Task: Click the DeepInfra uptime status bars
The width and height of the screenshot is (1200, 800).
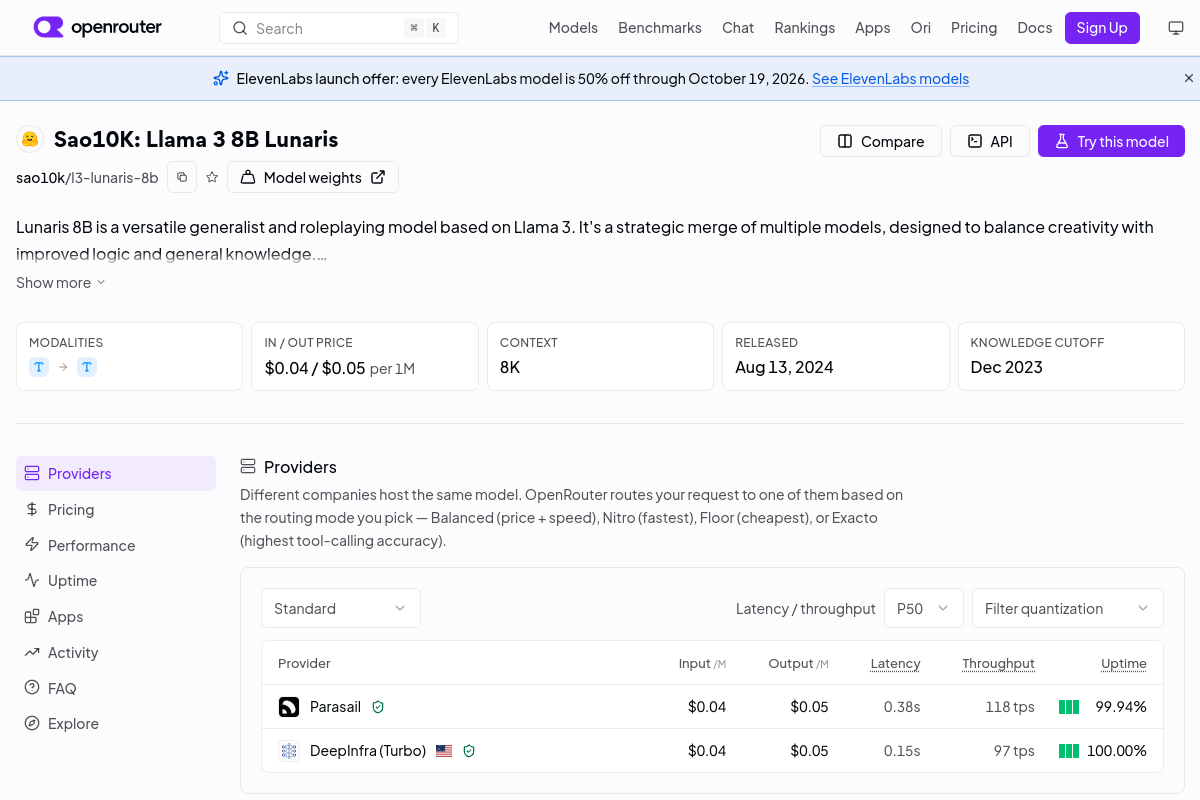Action: coord(1069,751)
